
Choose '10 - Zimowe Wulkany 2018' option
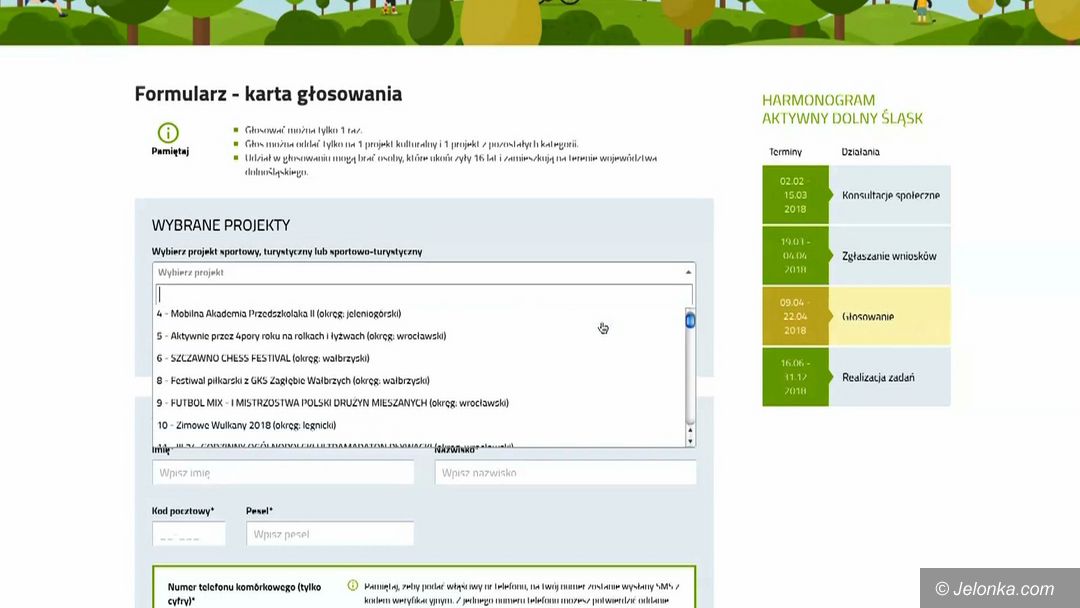pyautogui.click(x=419, y=426)
